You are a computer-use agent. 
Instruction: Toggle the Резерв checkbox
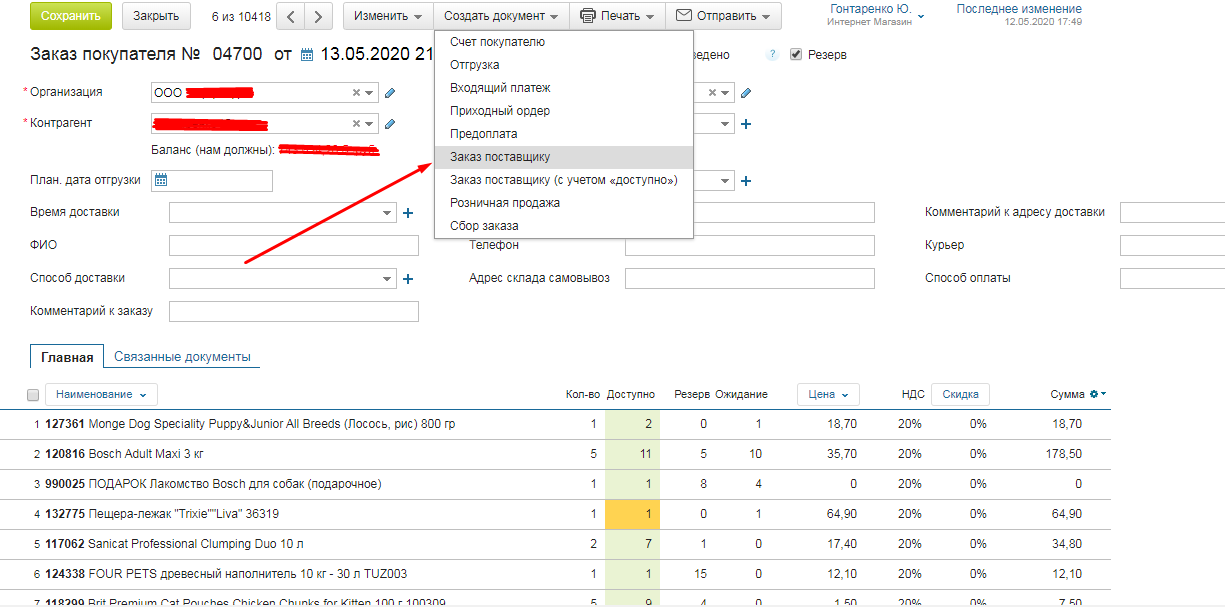pyautogui.click(x=796, y=55)
